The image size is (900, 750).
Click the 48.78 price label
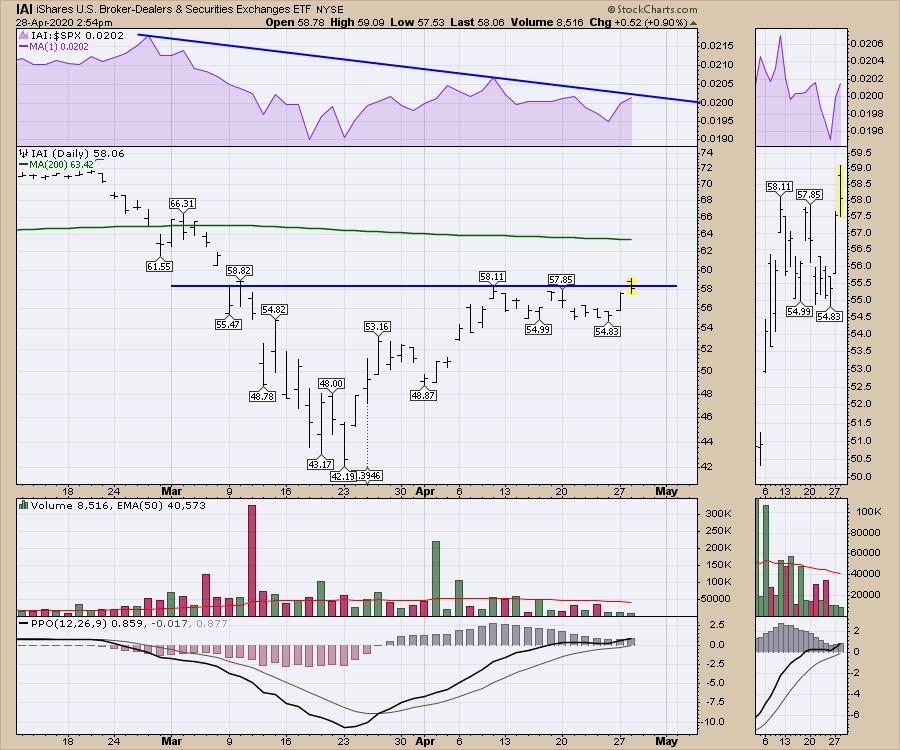(262, 396)
